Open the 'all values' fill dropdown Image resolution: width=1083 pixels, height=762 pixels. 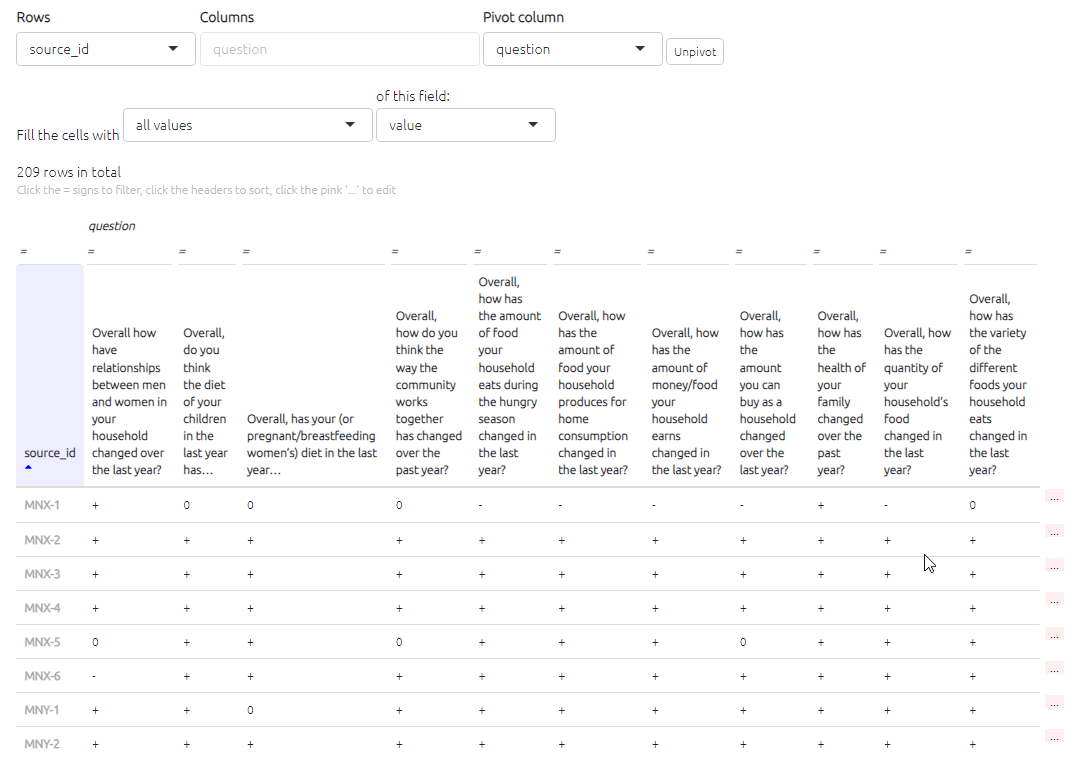(x=245, y=125)
